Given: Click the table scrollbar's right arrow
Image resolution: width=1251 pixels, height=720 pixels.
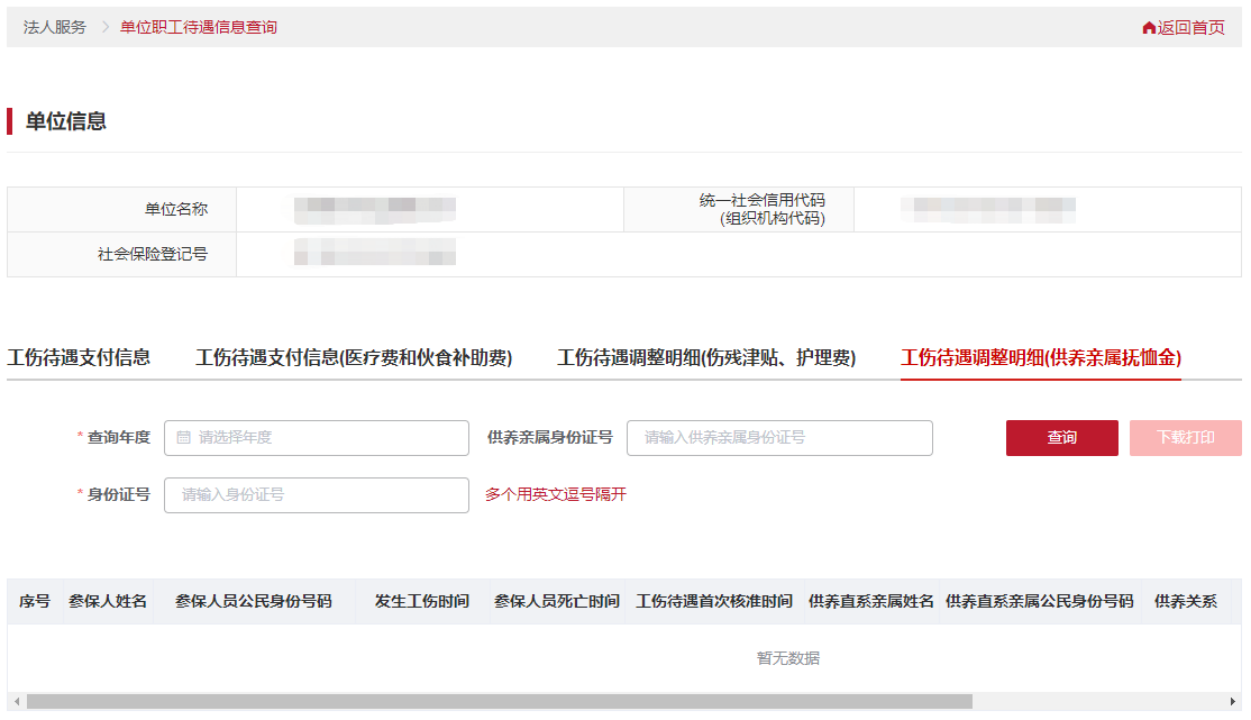Looking at the screenshot, I should (1233, 702).
